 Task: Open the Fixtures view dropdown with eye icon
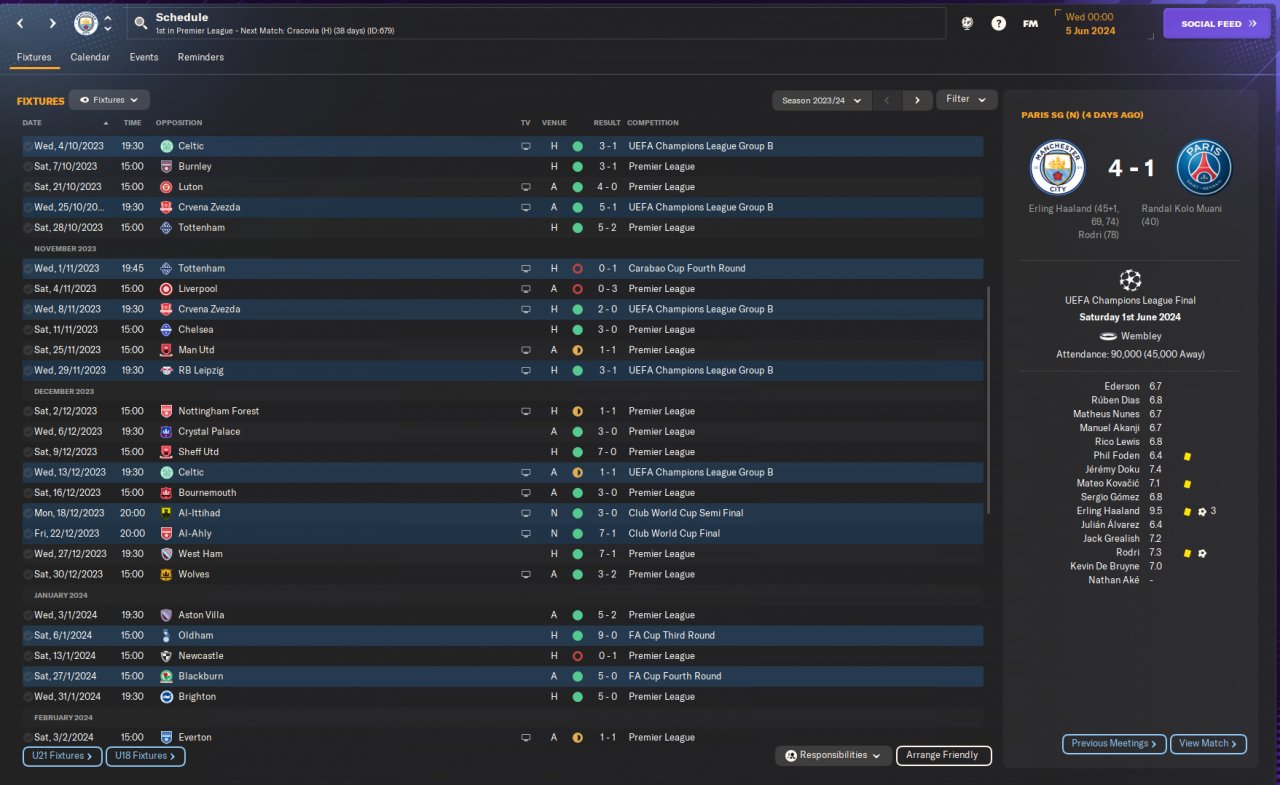(109, 100)
